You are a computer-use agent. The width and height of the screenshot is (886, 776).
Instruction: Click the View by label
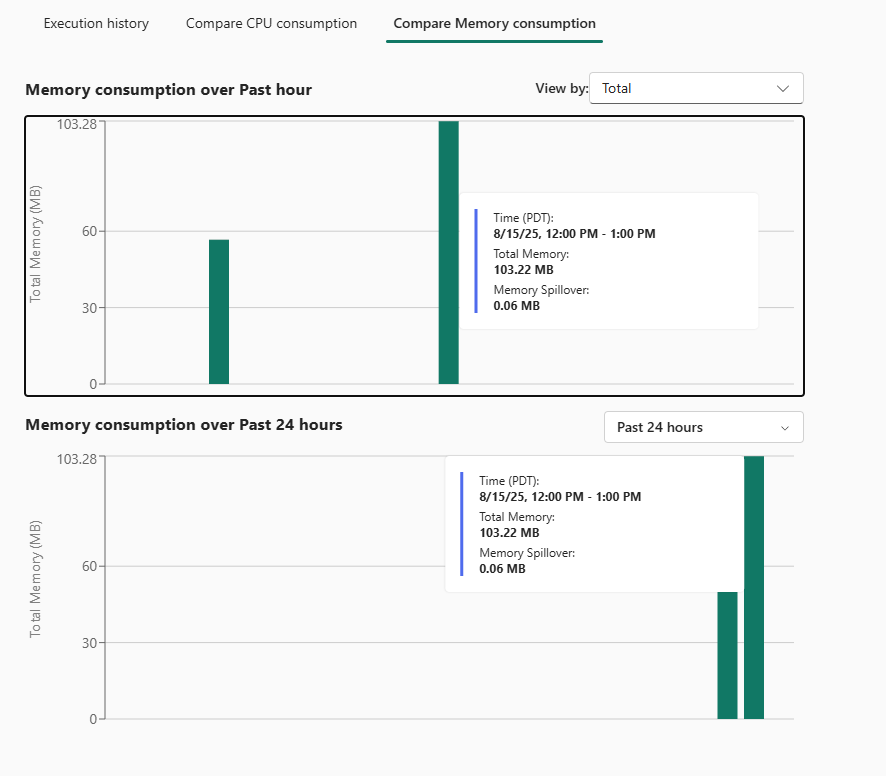click(561, 88)
